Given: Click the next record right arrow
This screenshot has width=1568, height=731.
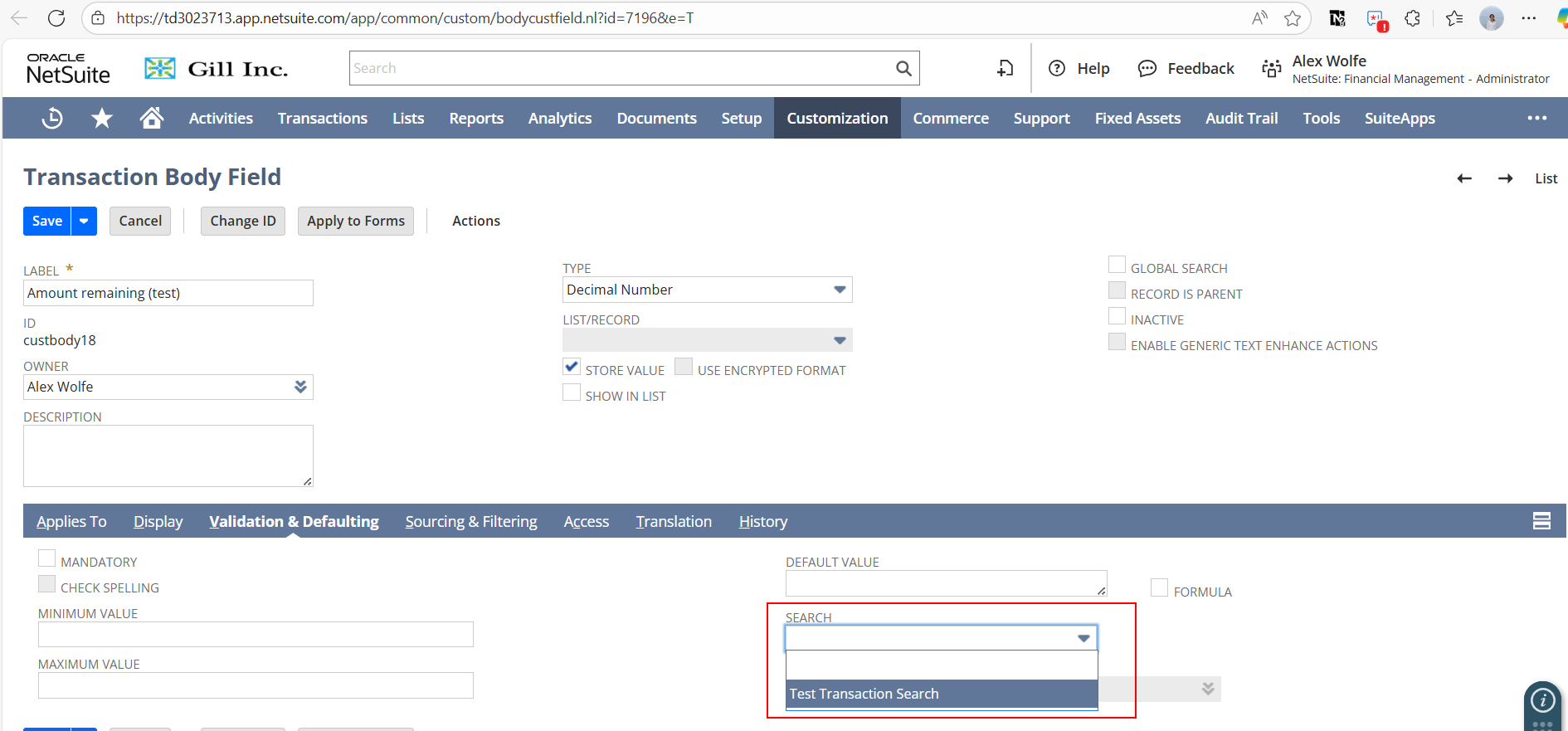Looking at the screenshot, I should pyautogui.click(x=1505, y=178).
